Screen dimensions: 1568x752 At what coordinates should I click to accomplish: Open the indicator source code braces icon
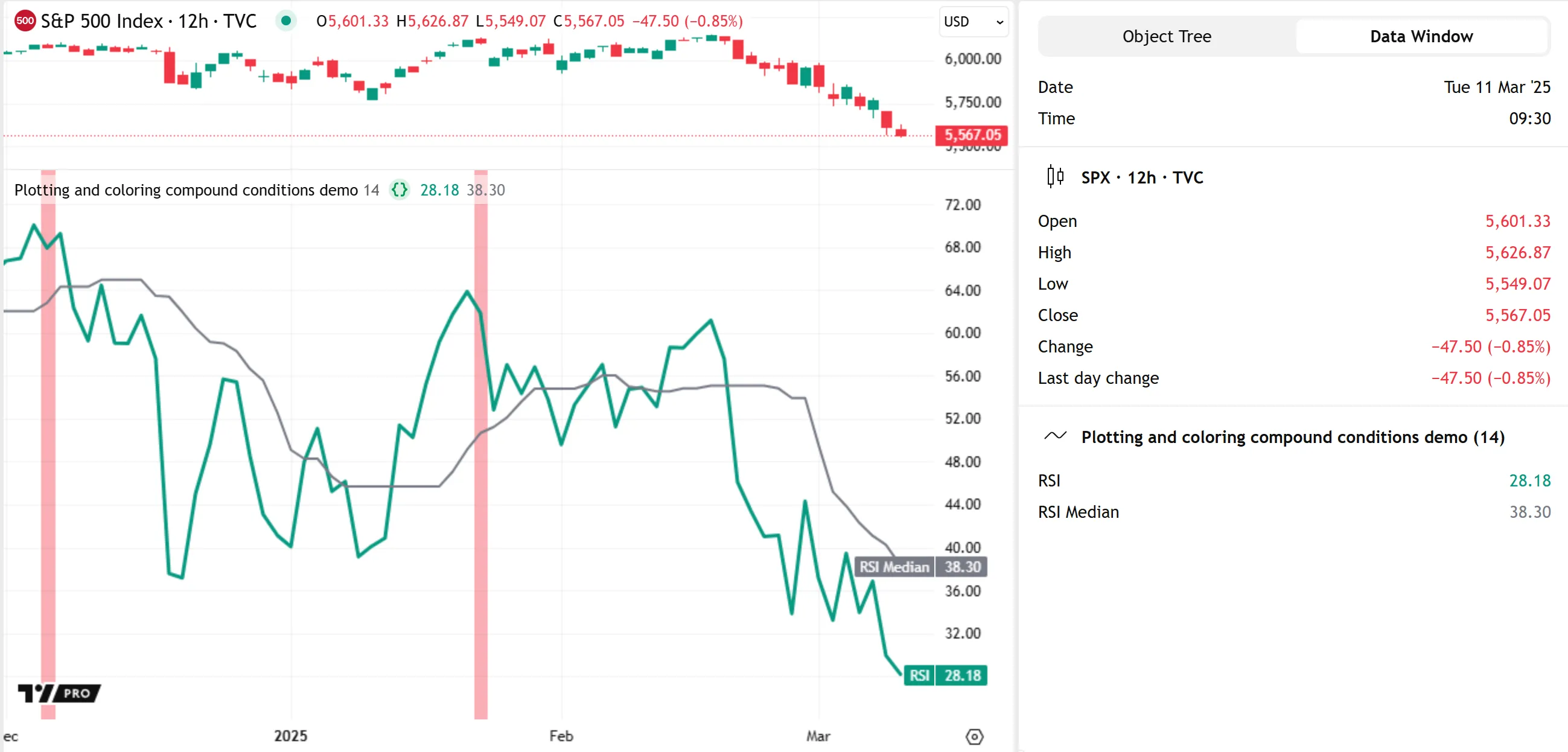400,190
